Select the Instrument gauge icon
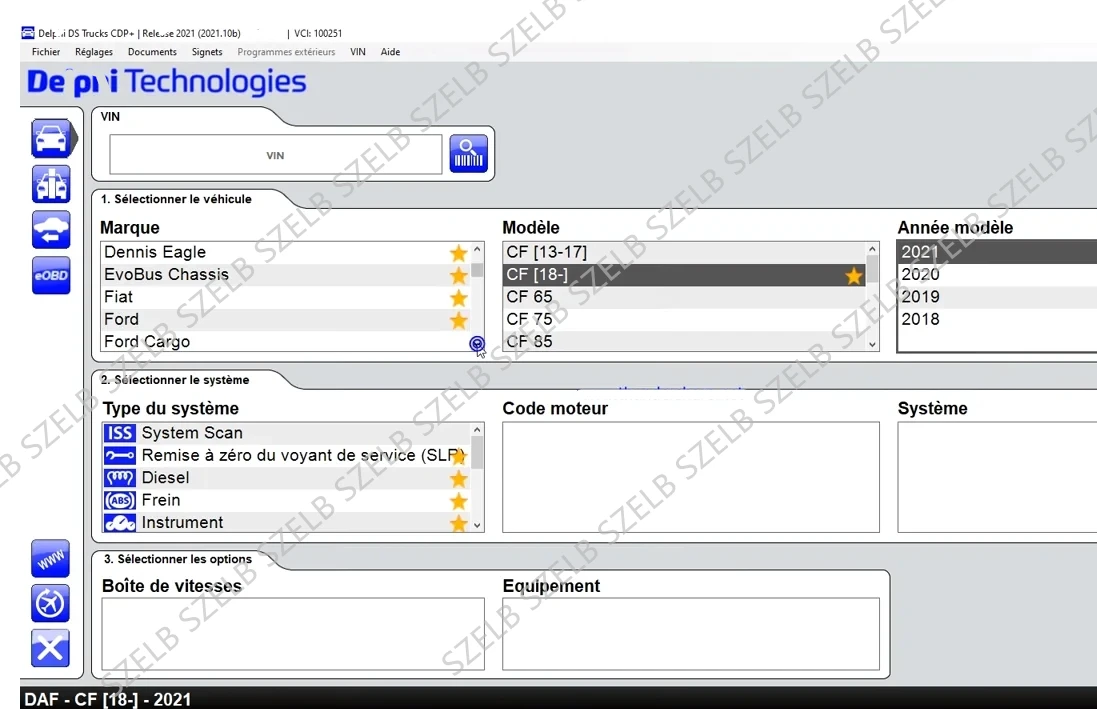Image resolution: width=1097 pixels, height=709 pixels. click(x=120, y=523)
